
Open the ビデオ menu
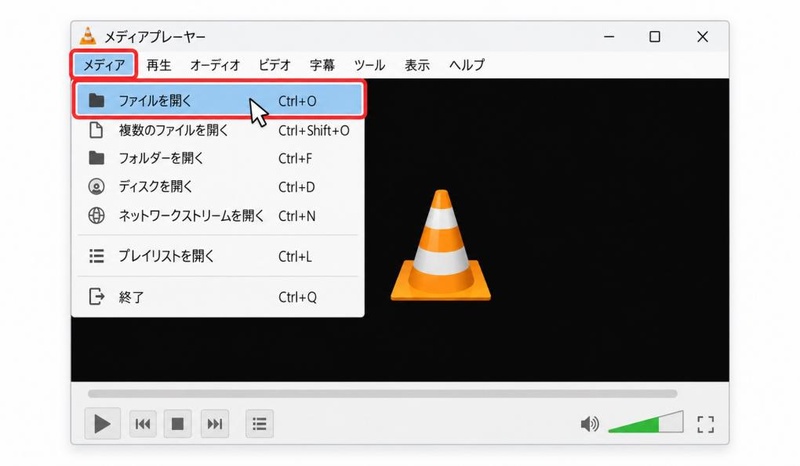274,65
